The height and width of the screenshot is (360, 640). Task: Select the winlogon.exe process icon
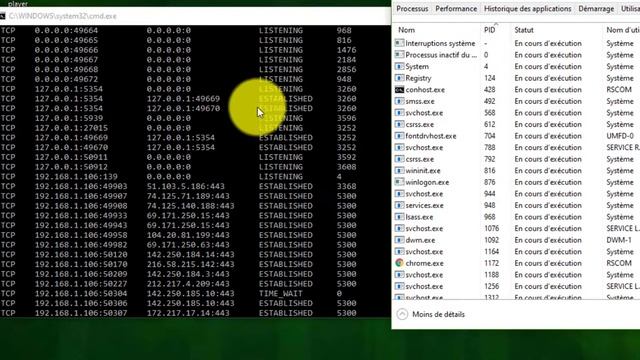(399, 182)
